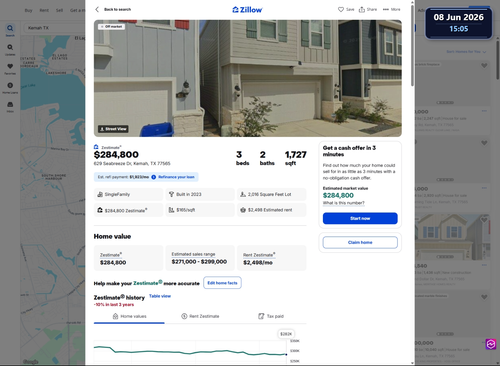Viewport: 500px width, 366px height.
Task: Click the SingleFamily home type icon
Action: [100, 194]
